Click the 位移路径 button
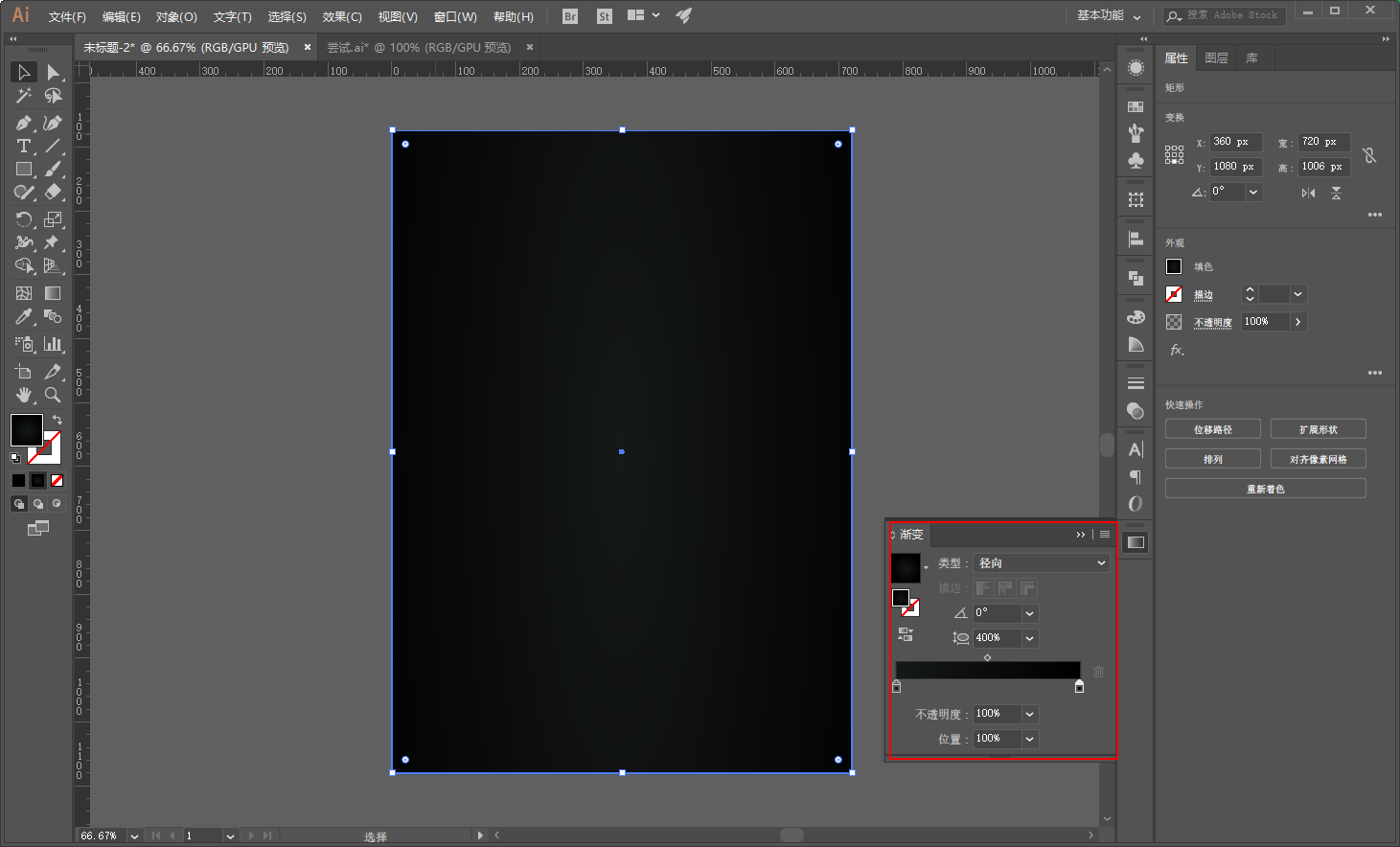1400x847 pixels. click(1213, 429)
